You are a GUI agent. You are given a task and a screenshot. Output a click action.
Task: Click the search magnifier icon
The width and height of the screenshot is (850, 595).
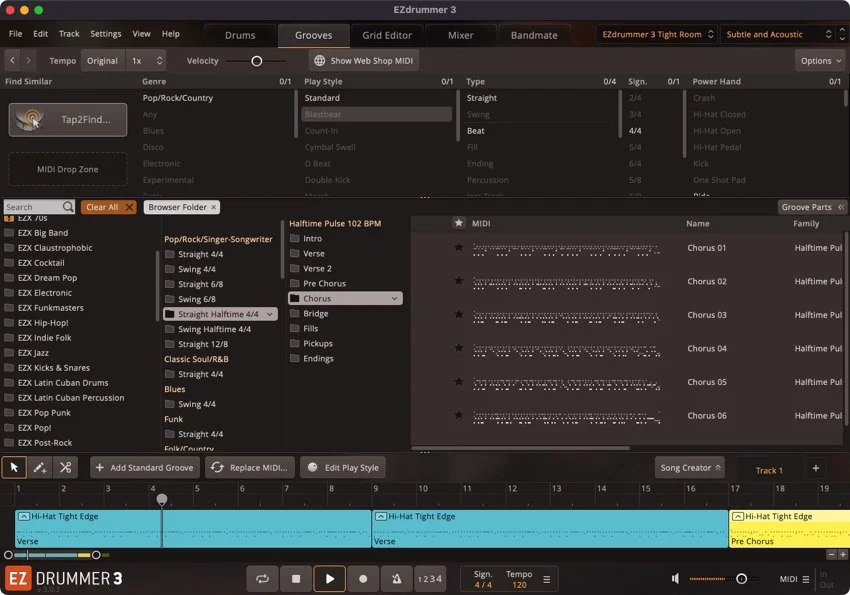pos(68,207)
